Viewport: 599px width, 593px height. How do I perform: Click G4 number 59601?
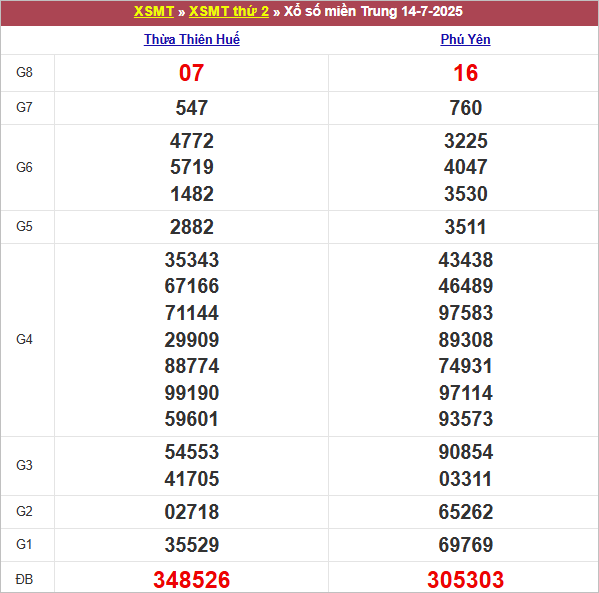point(191,419)
